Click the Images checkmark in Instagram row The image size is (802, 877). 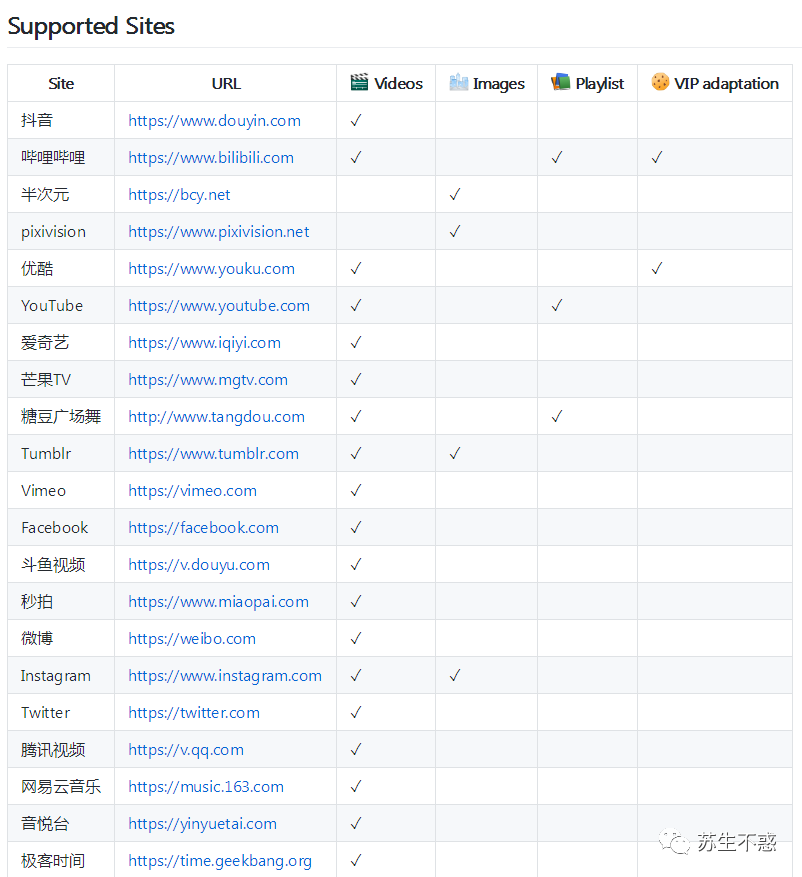pyautogui.click(x=455, y=675)
